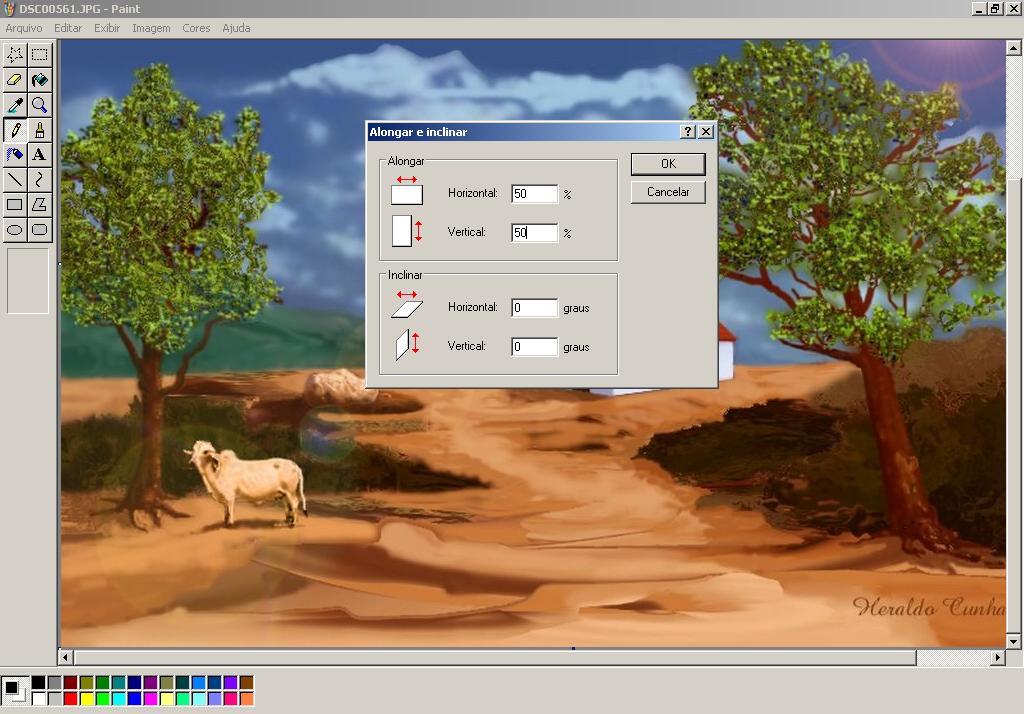Pick the dark red color swatch
The height and width of the screenshot is (714, 1028).
[70, 683]
